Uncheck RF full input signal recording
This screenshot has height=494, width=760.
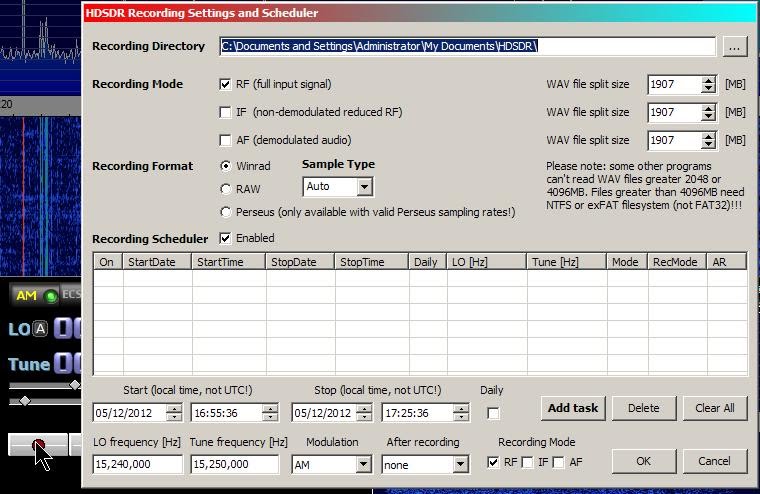(x=225, y=84)
